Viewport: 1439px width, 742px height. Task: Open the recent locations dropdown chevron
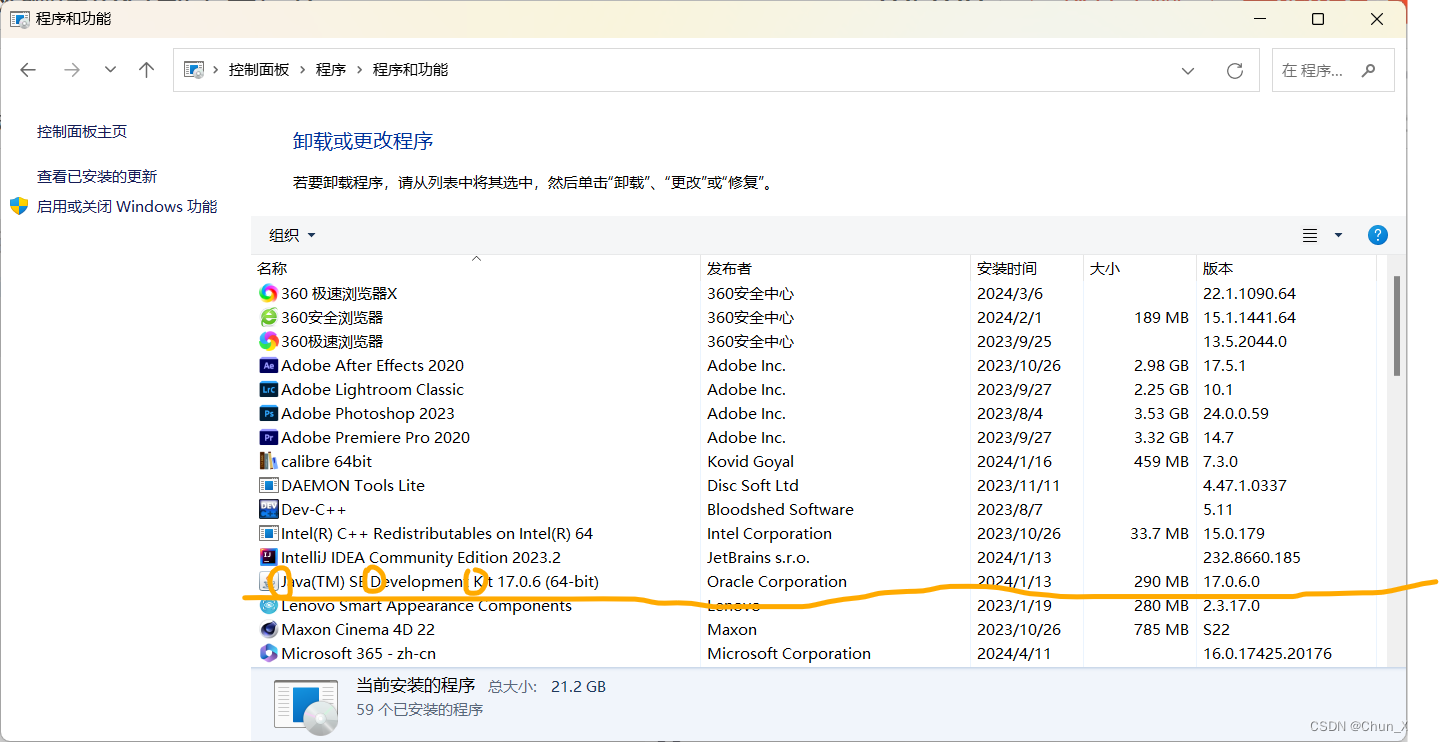click(x=110, y=70)
